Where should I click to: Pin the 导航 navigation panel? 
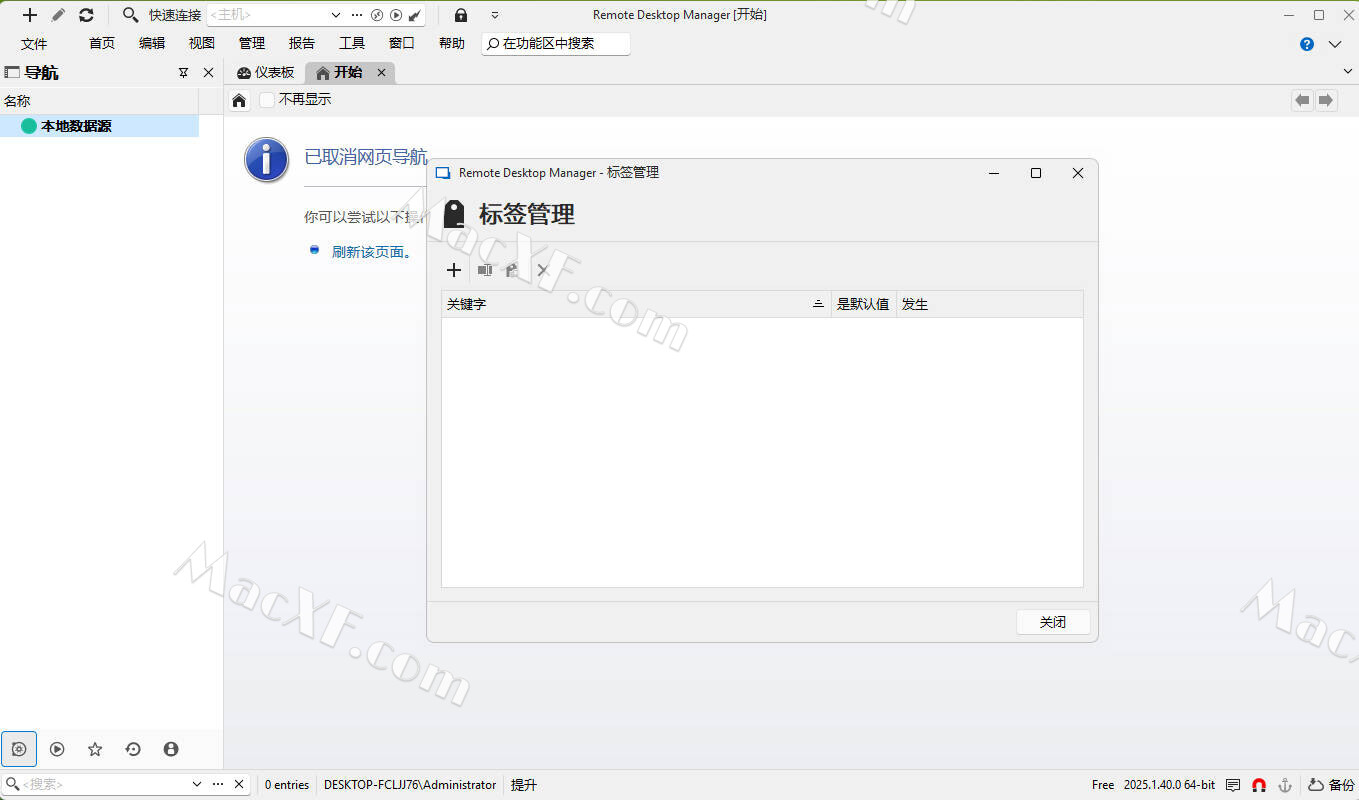(183, 72)
